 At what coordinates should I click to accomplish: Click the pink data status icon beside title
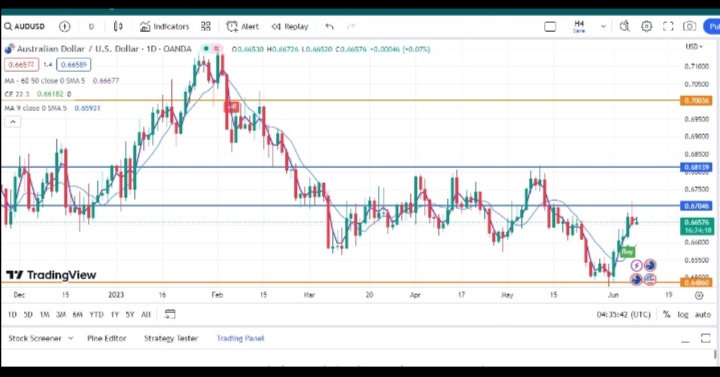point(216,49)
